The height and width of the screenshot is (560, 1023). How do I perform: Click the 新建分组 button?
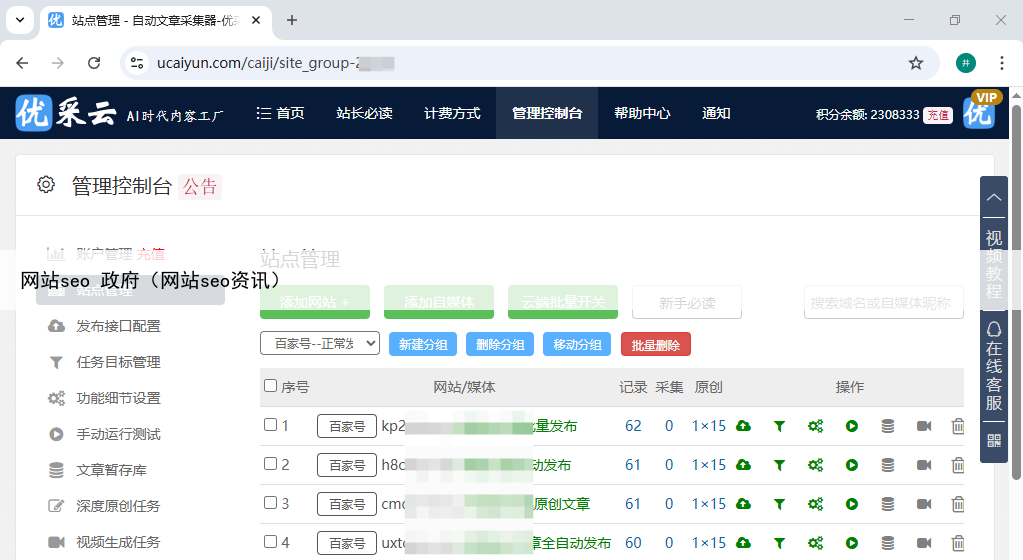(x=423, y=345)
